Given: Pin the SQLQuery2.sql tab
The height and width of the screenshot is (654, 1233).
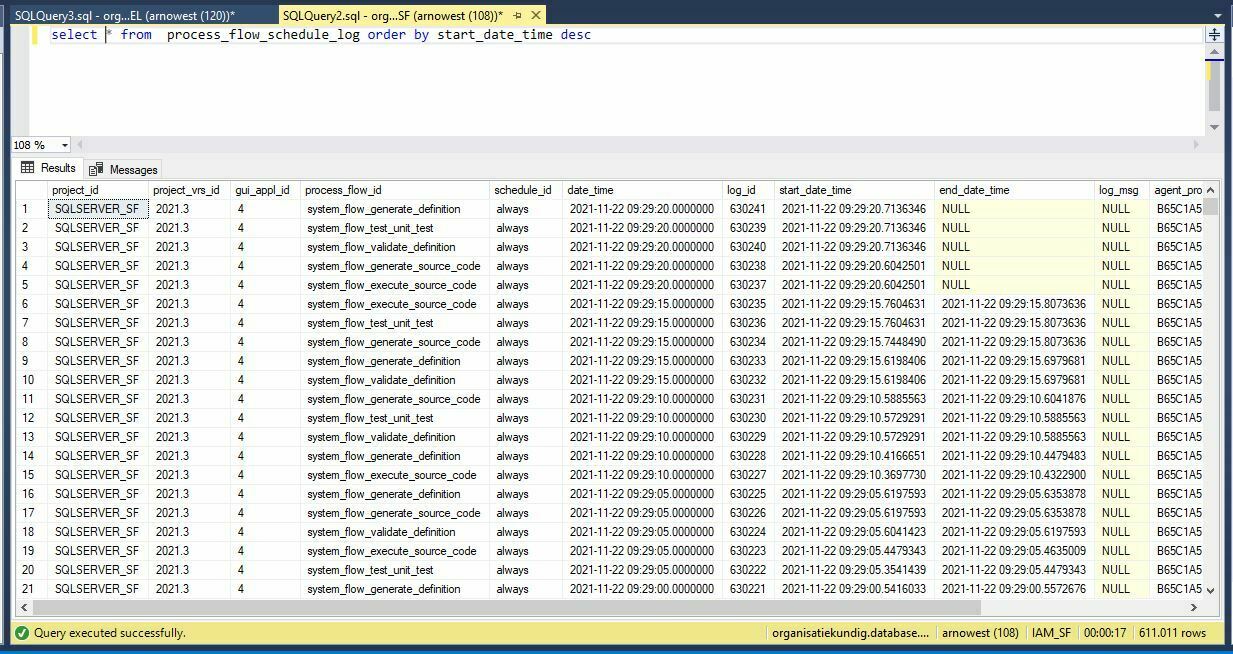Looking at the screenshot, I should point(517,15).
